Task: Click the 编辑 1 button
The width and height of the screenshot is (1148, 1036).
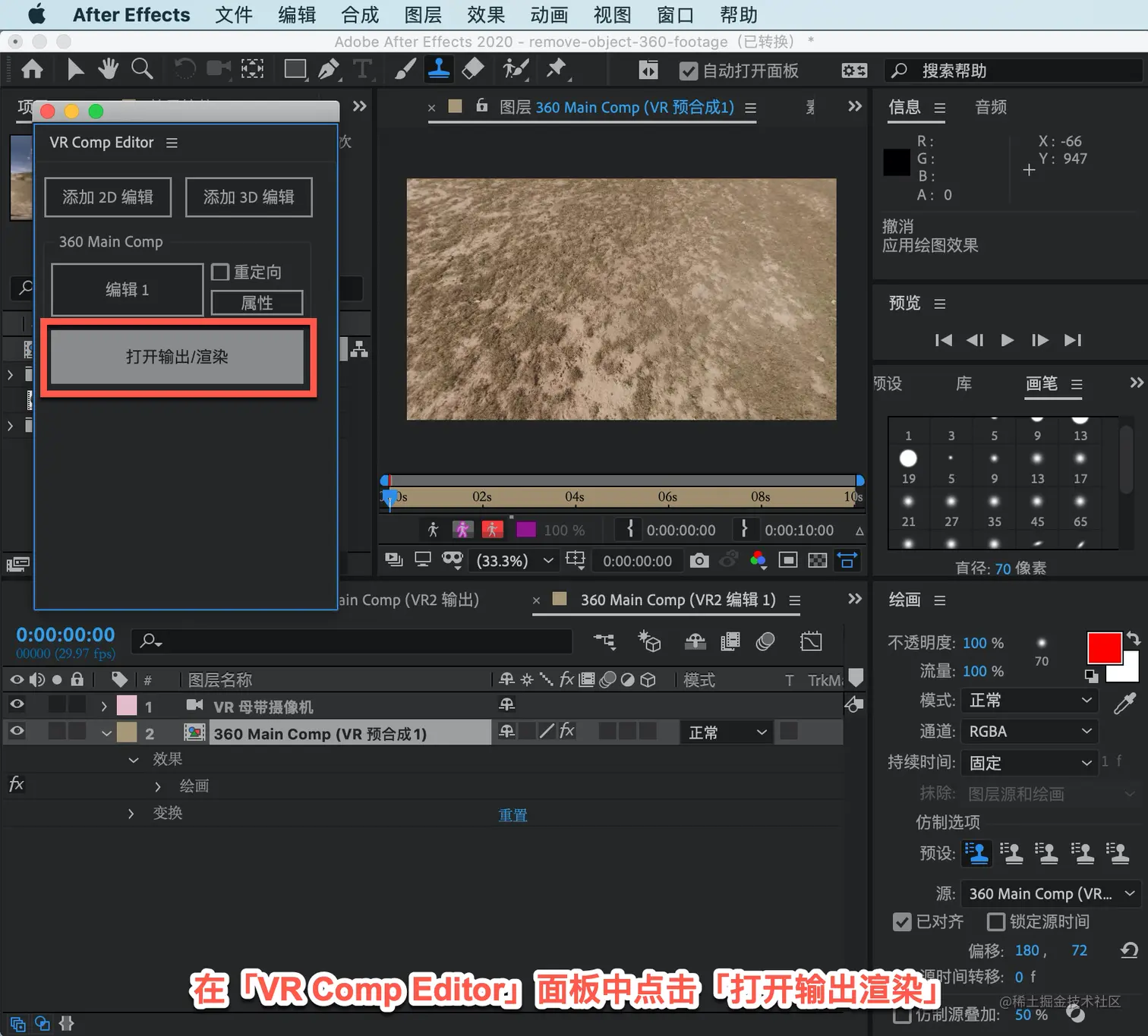Action: (127, 289)
